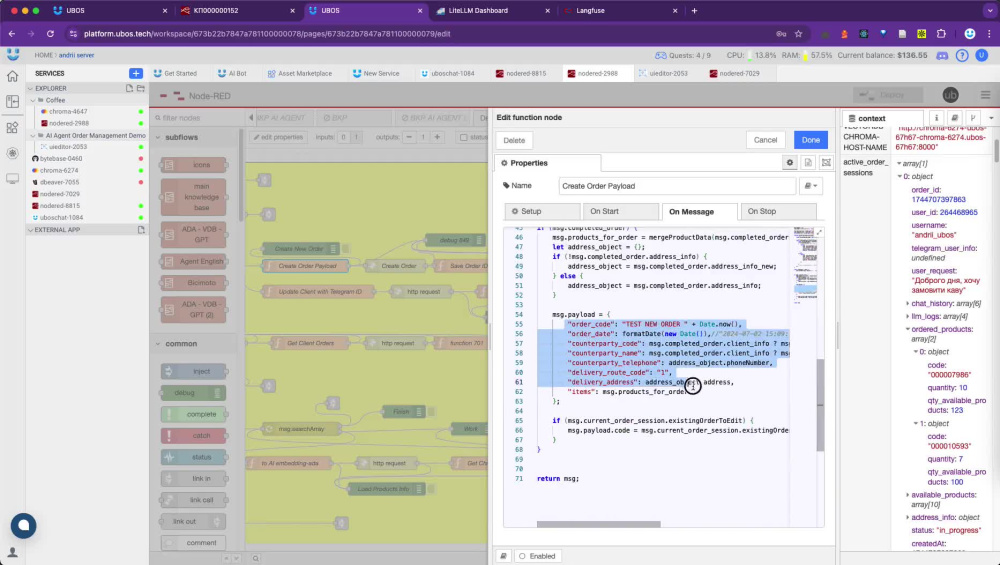Open the Discord icon in the header

pyautogui.click(x=942, y=55)
